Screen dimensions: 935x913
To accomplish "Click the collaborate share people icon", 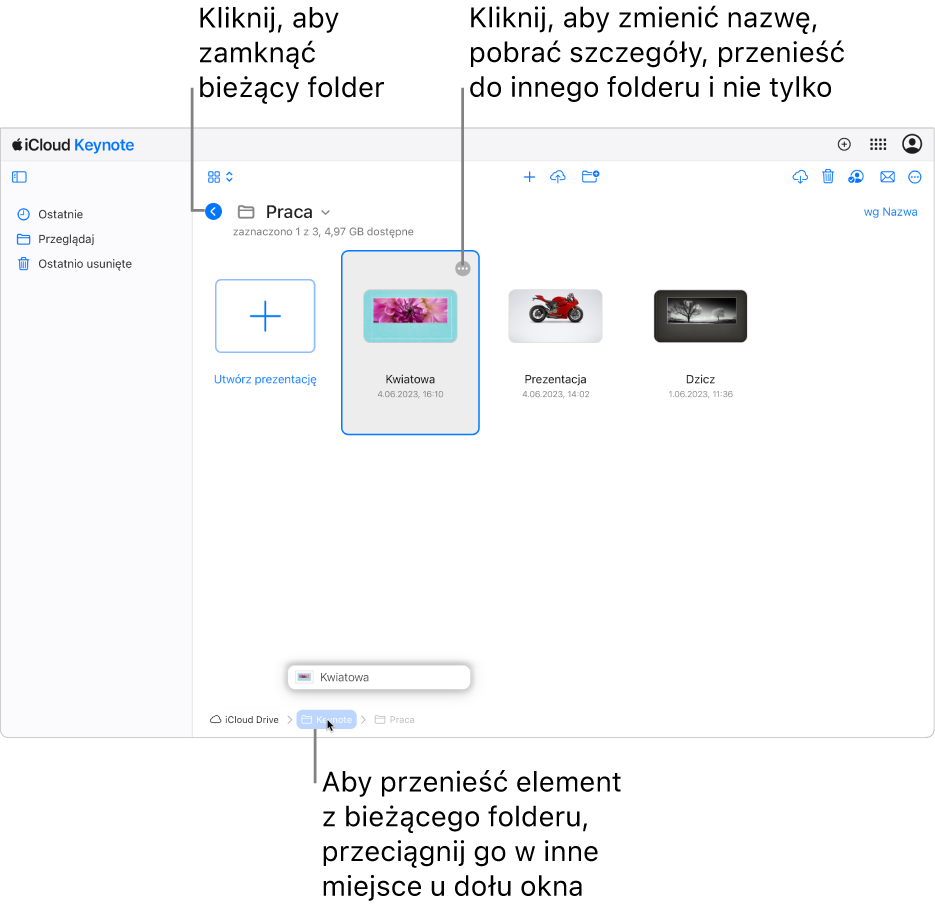I will tap(856, 177).
